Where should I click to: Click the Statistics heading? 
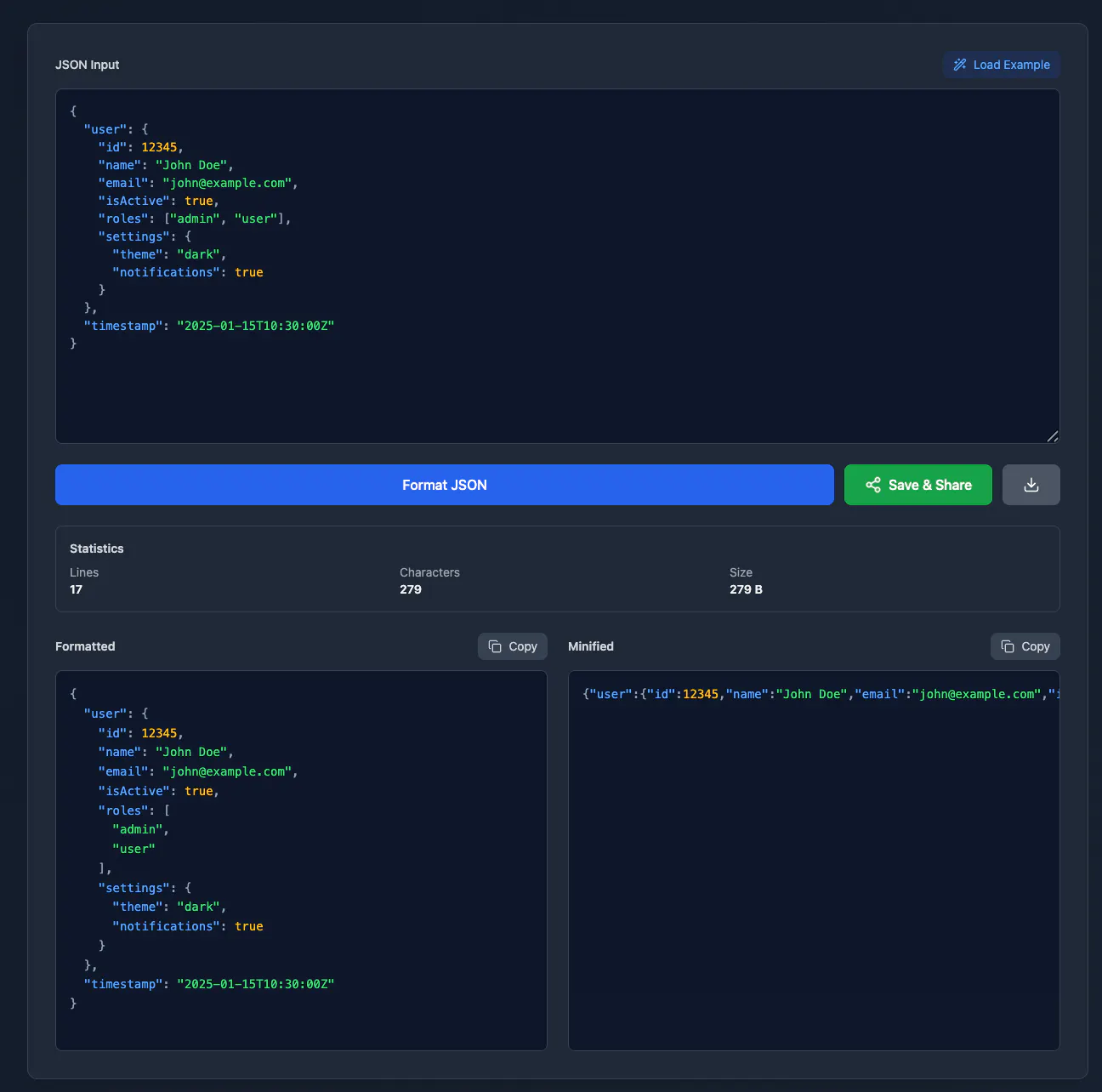click(96, 549)
